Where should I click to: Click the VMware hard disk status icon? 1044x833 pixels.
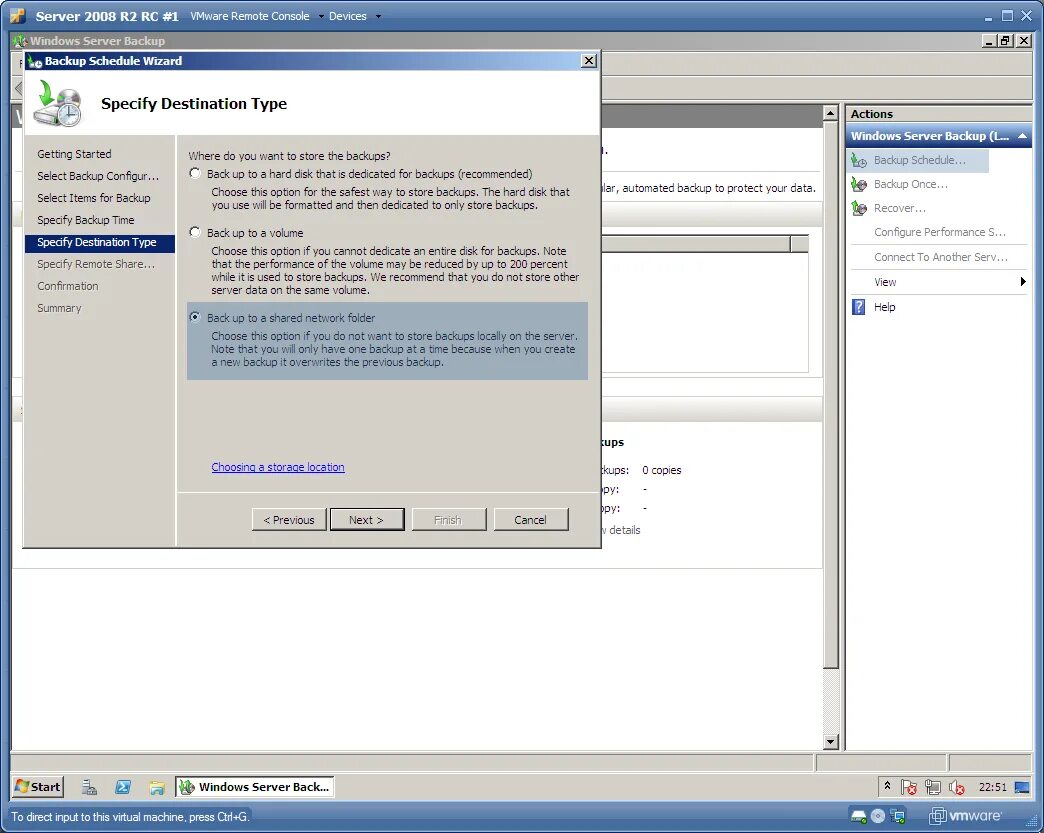(x=858, y=816)
